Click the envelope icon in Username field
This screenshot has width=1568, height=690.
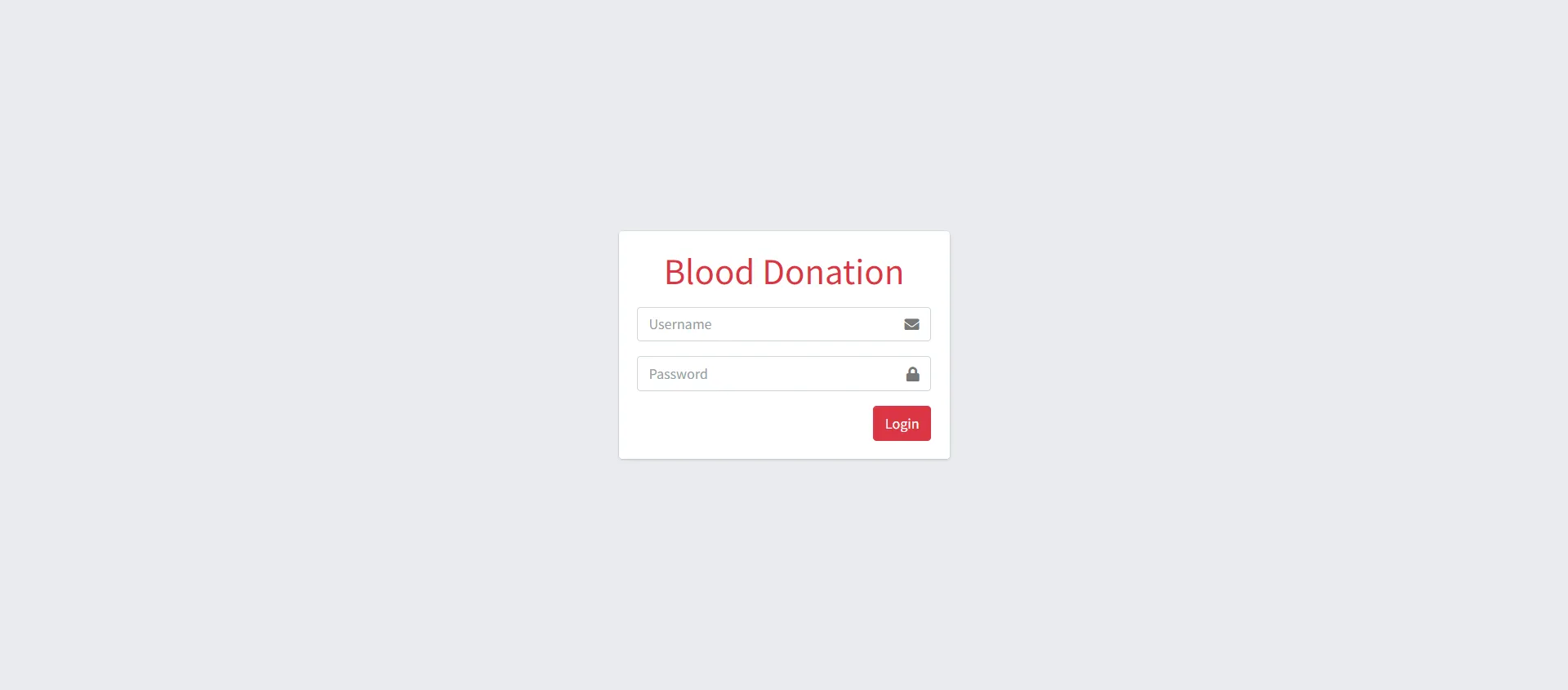(x=911, y=324)
